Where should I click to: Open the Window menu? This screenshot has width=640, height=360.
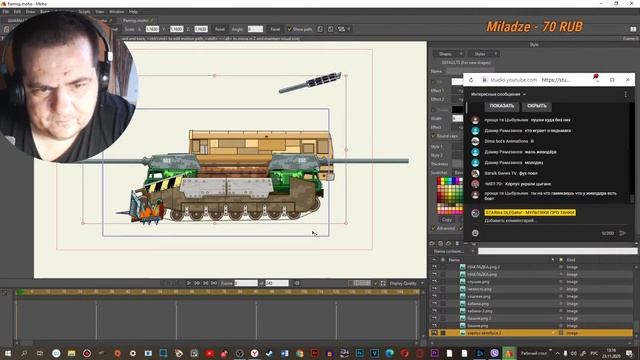click(x=116, y=12)
